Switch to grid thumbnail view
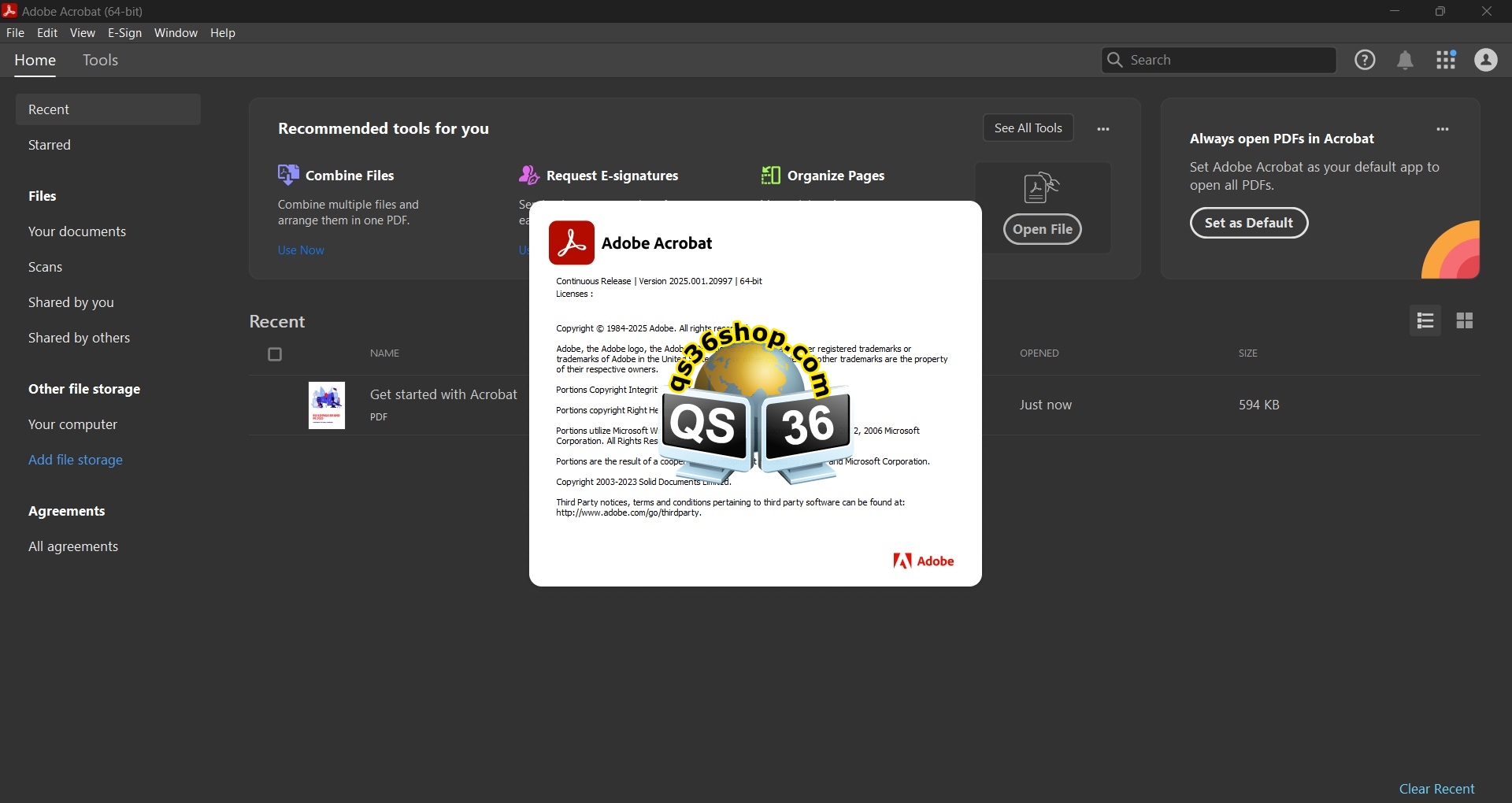Viewport: 1512px width, 803px height. pos(1465,320)
